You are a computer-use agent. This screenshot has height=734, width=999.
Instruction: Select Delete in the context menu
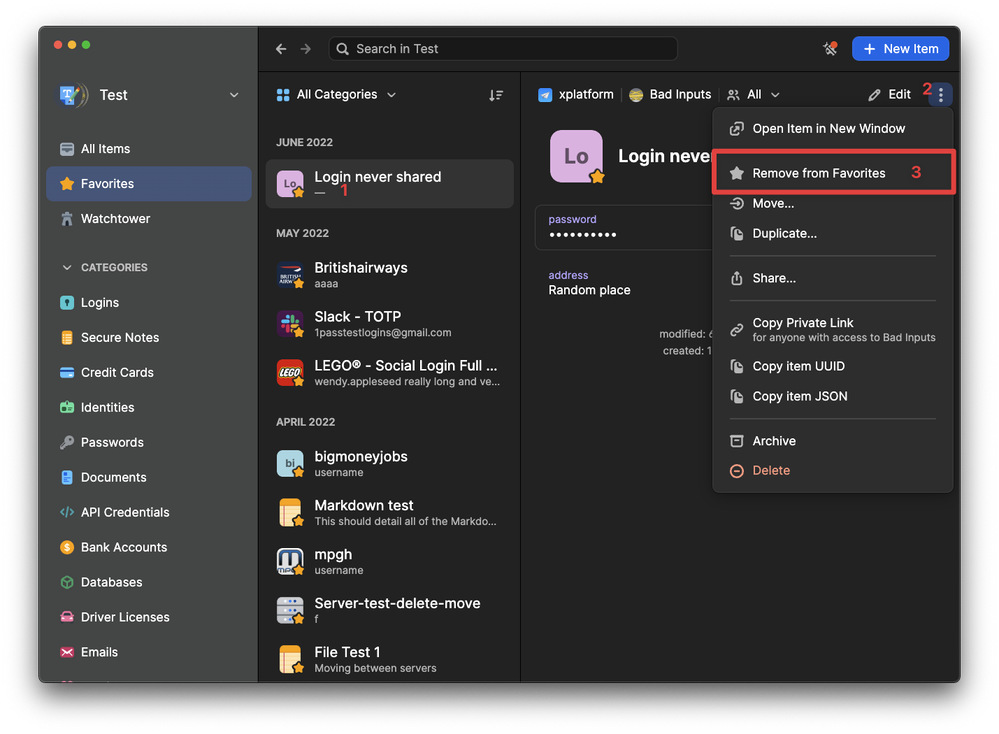pos(770,471)
